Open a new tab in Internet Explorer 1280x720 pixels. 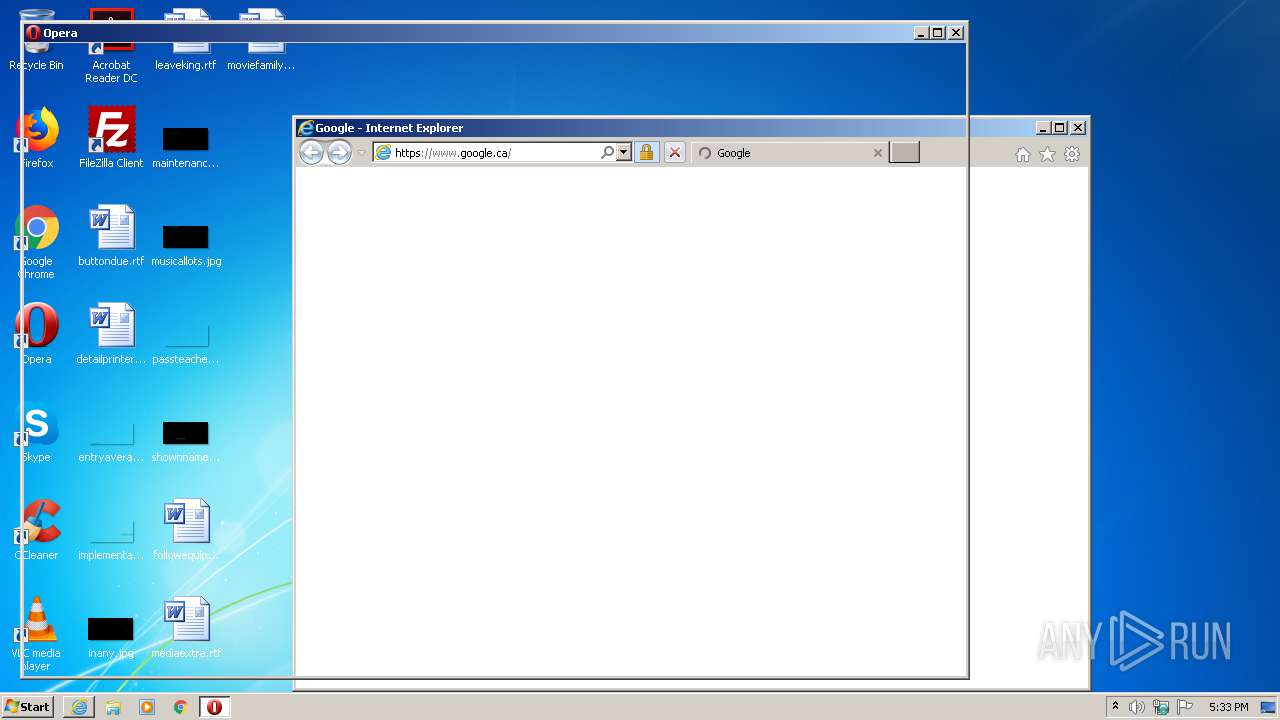click(904, 152)
